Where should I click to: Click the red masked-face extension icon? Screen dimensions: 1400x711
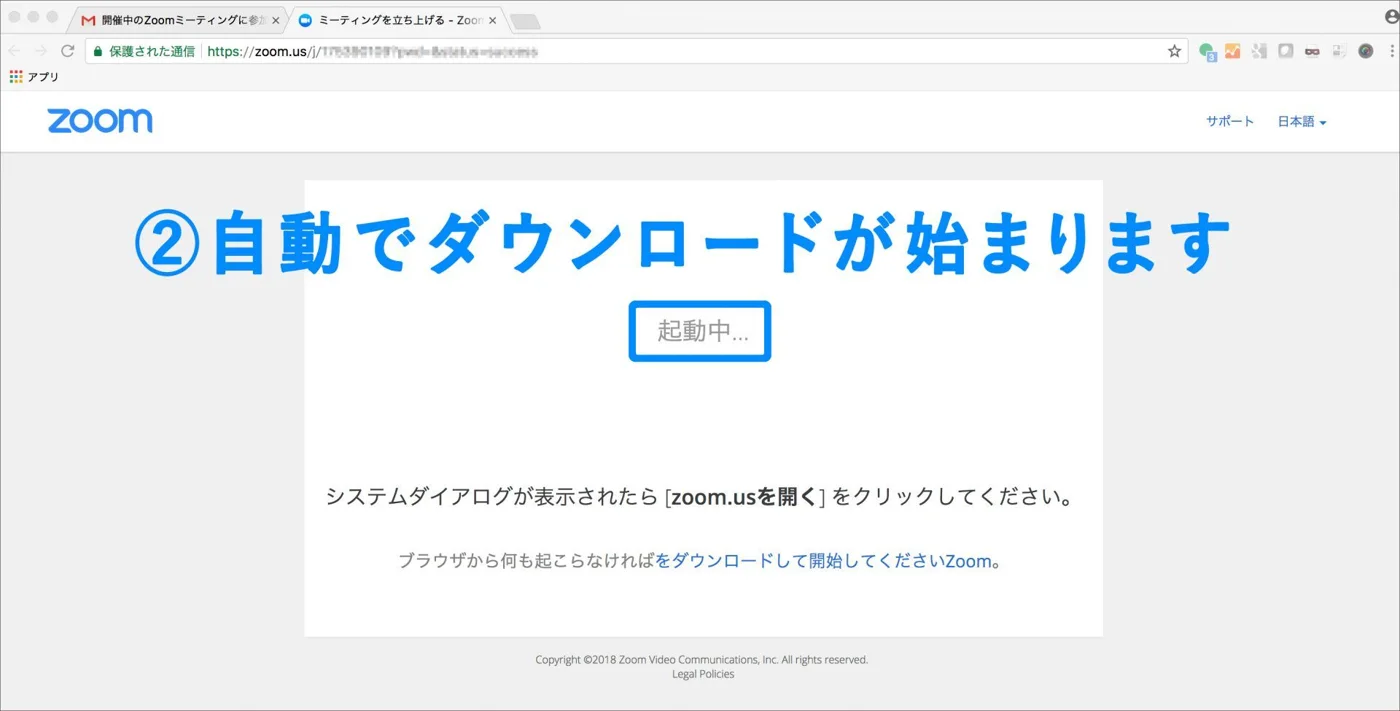pos(1312,51)
